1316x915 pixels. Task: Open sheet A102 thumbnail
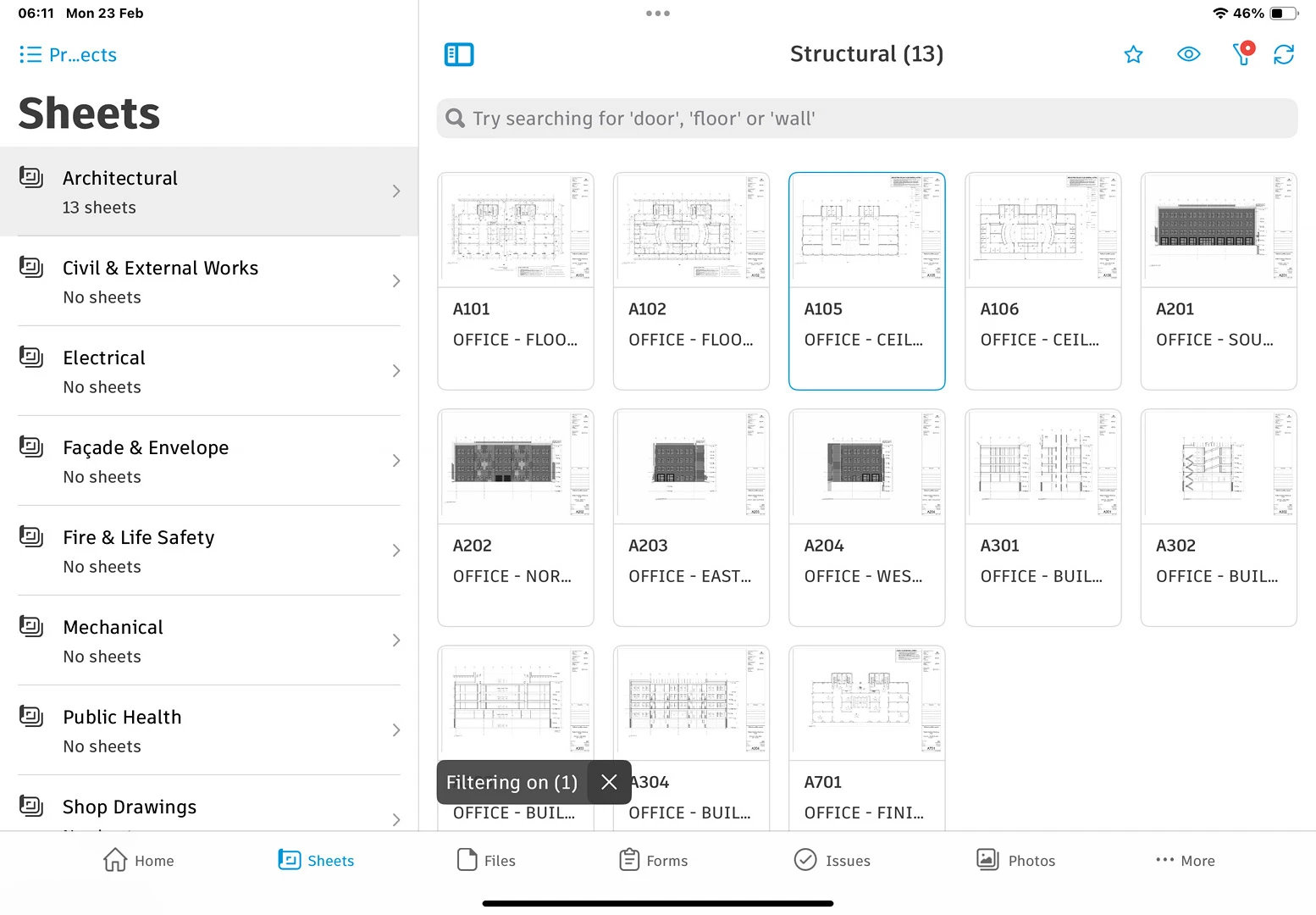(x=691, y=230)
